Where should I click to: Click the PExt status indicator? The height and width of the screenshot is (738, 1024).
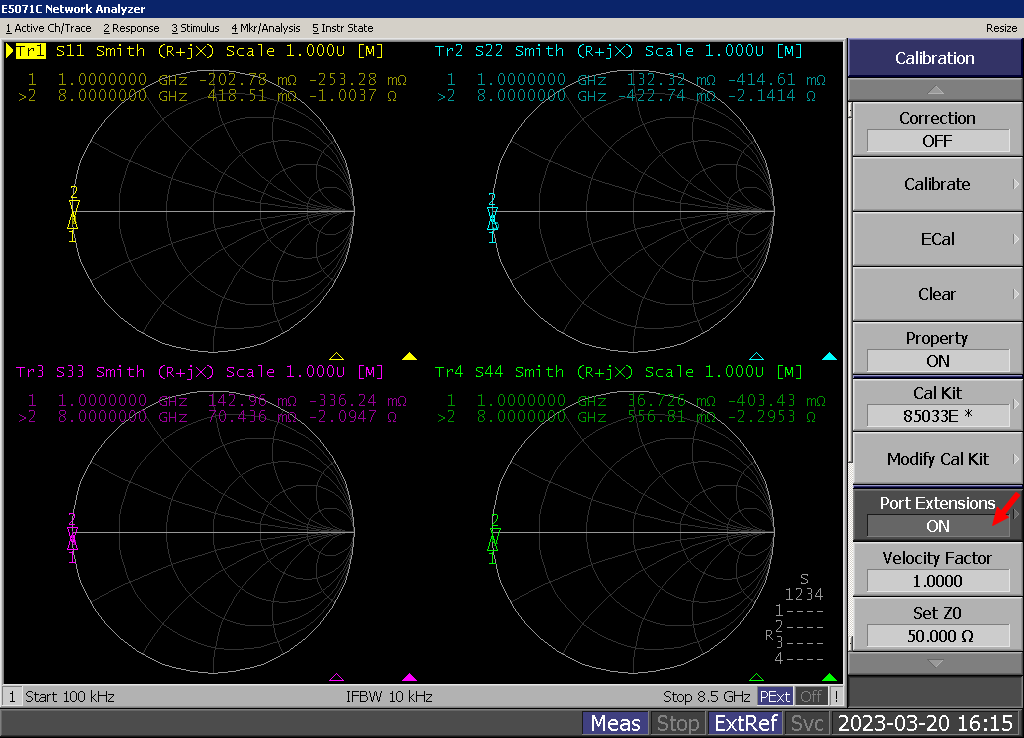[x=774, y=696]
